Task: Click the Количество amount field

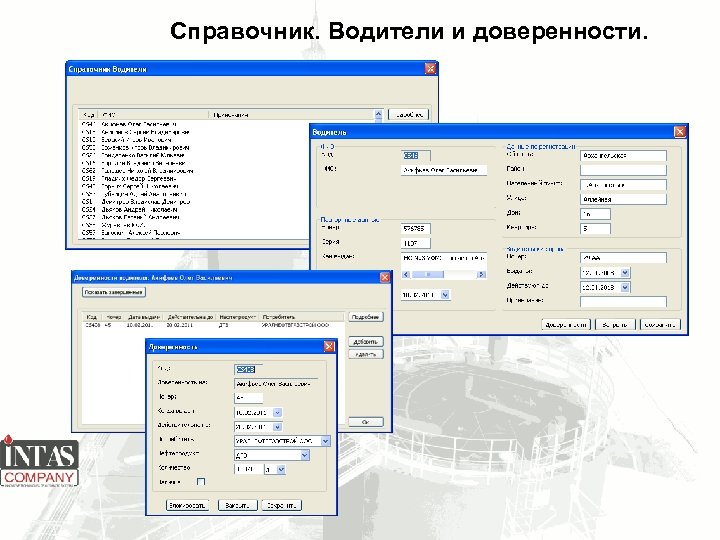Action: tap(249, 469)
